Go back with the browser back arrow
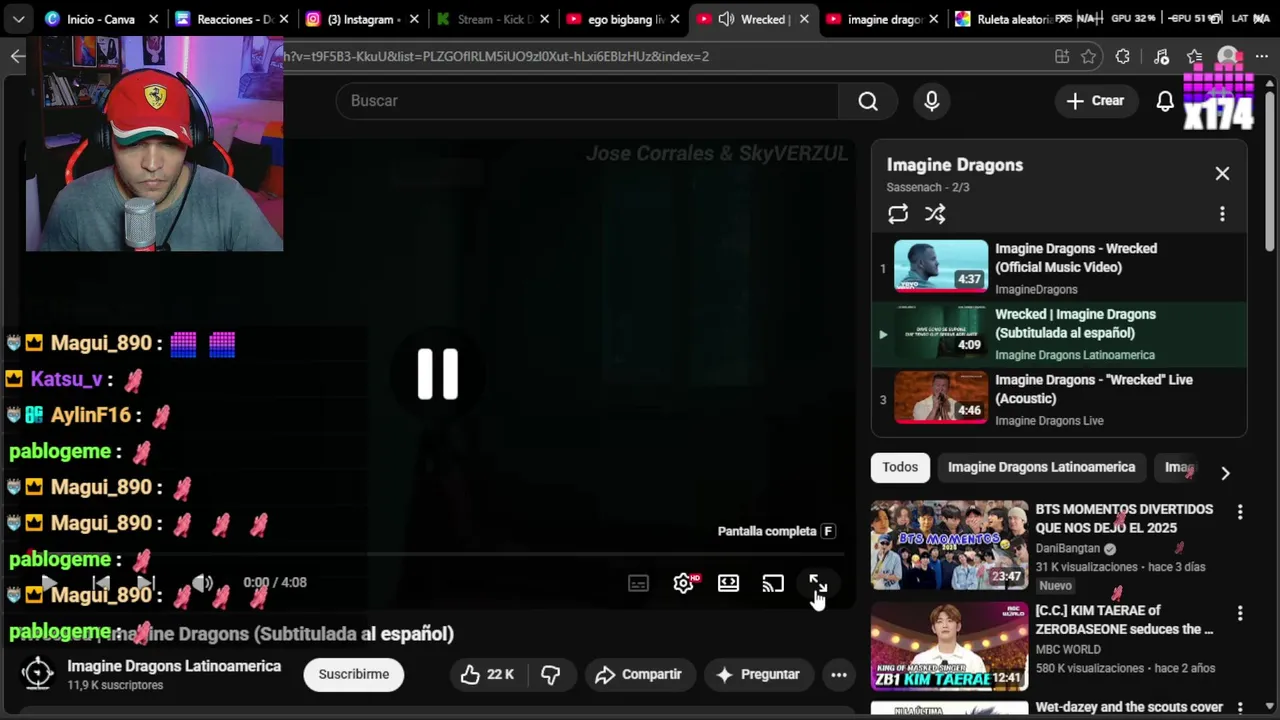 17,56
